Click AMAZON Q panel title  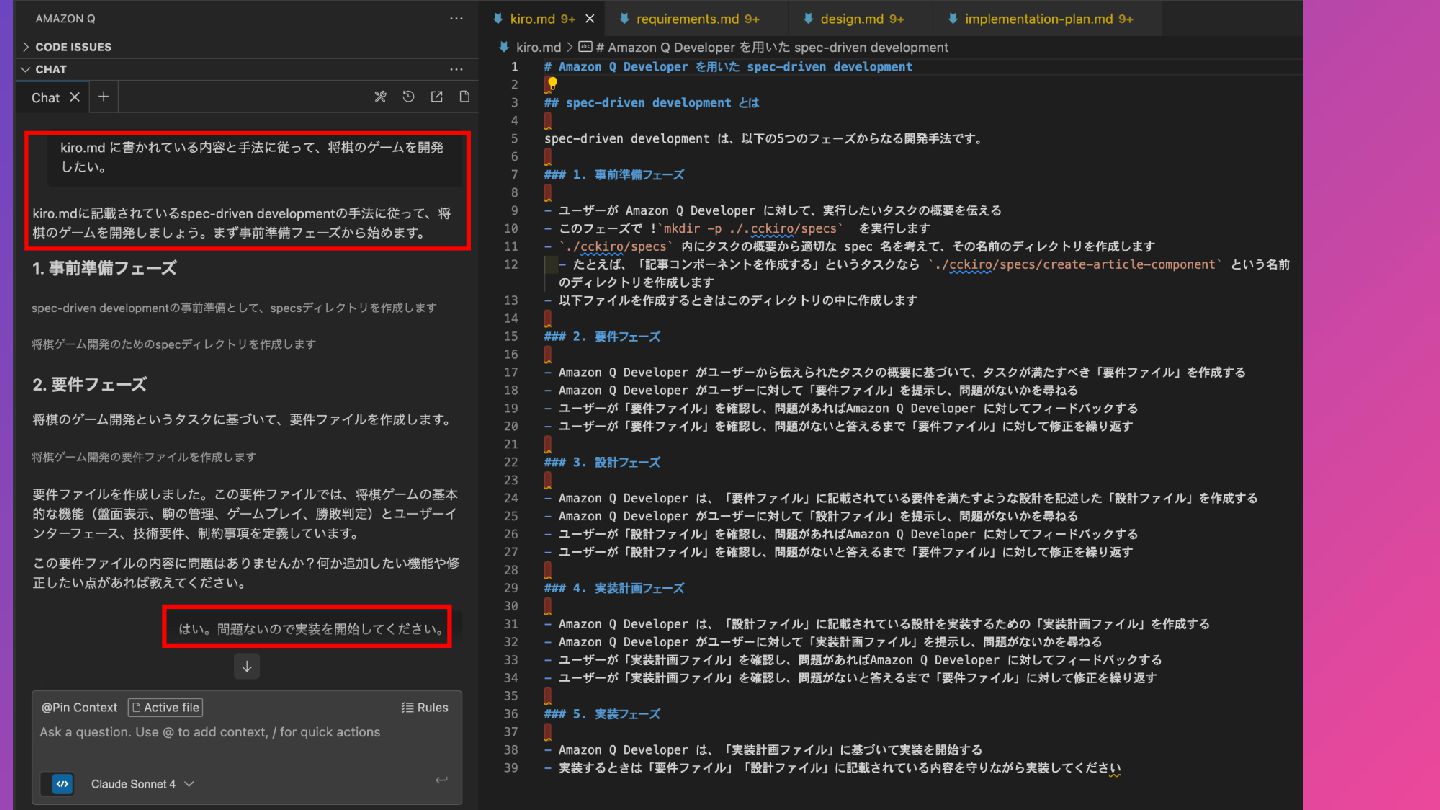[x=66, y=18]
